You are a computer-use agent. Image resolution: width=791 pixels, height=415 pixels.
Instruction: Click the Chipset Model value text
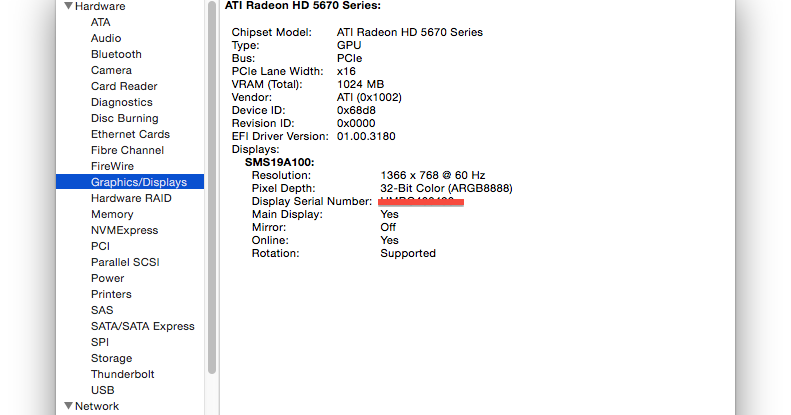click(410, 32)
